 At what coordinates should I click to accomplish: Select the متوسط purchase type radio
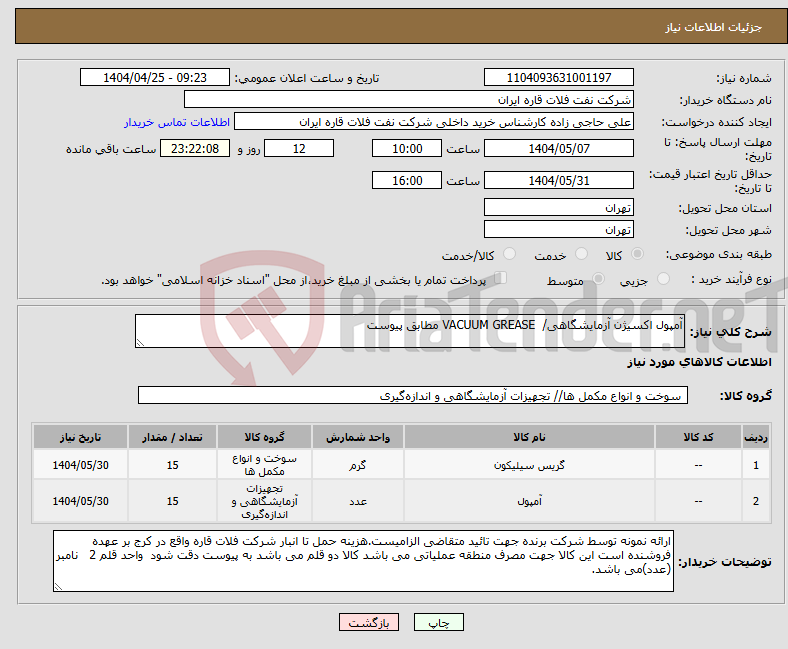click(x=599, y=279)
